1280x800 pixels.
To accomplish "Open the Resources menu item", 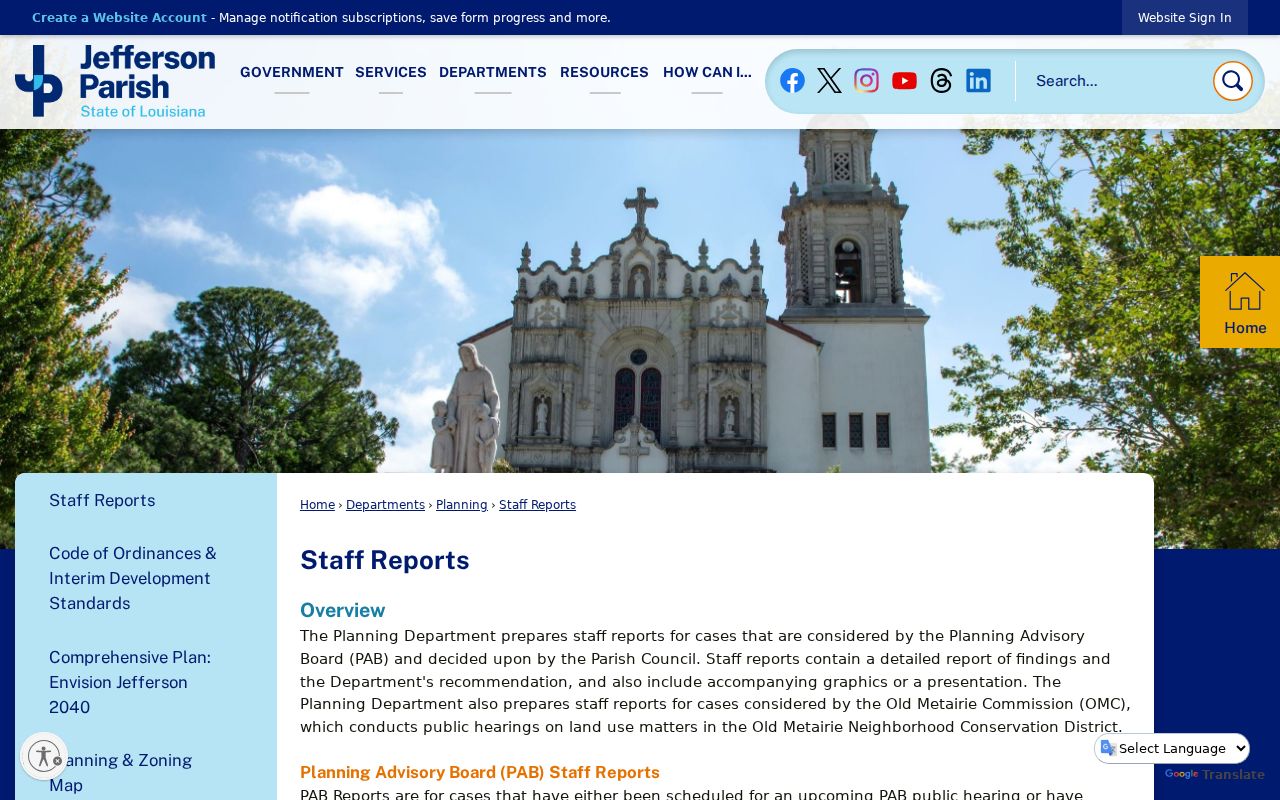I will pyautogui.click(x=604, y=73).
